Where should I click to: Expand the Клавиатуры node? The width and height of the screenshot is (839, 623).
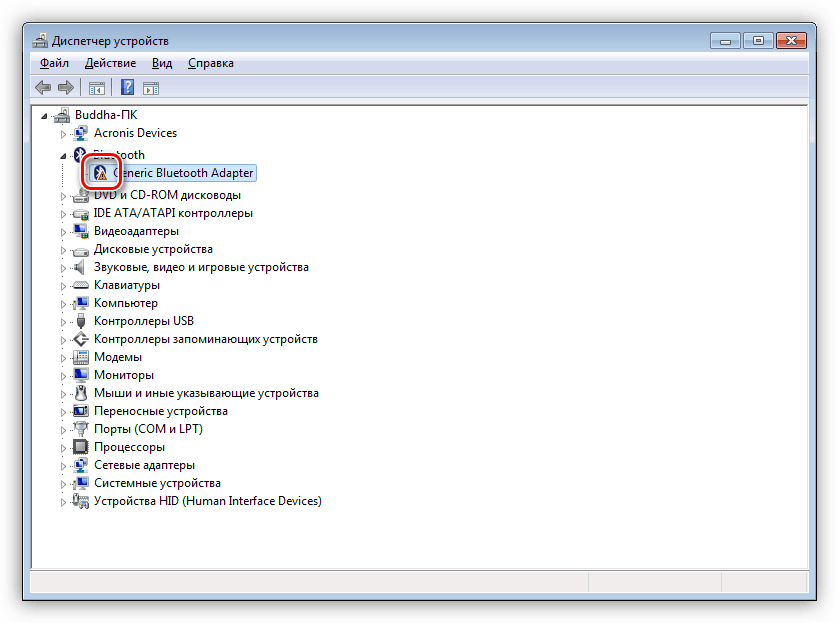[63, 286]
